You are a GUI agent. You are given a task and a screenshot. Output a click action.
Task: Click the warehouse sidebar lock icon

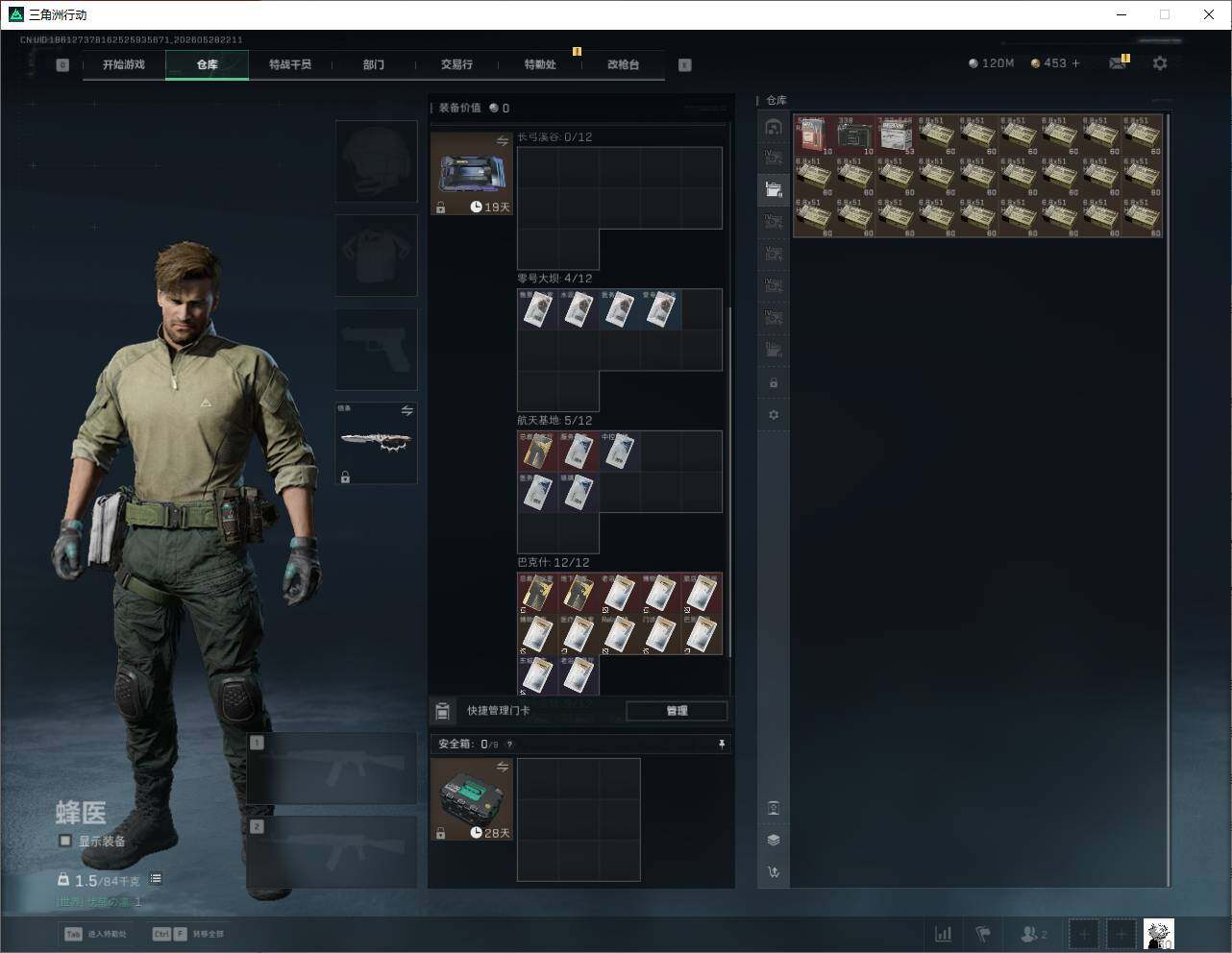774,383
